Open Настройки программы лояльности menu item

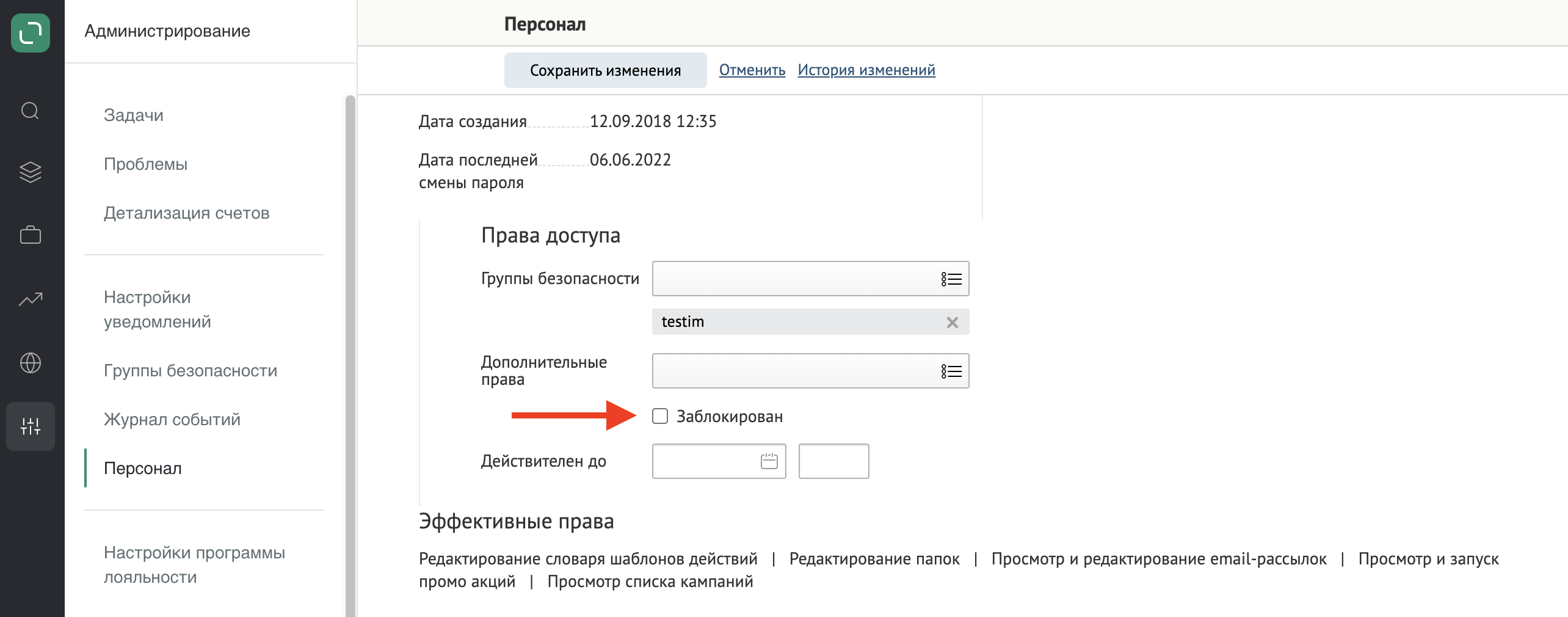[x=194, y=564]
